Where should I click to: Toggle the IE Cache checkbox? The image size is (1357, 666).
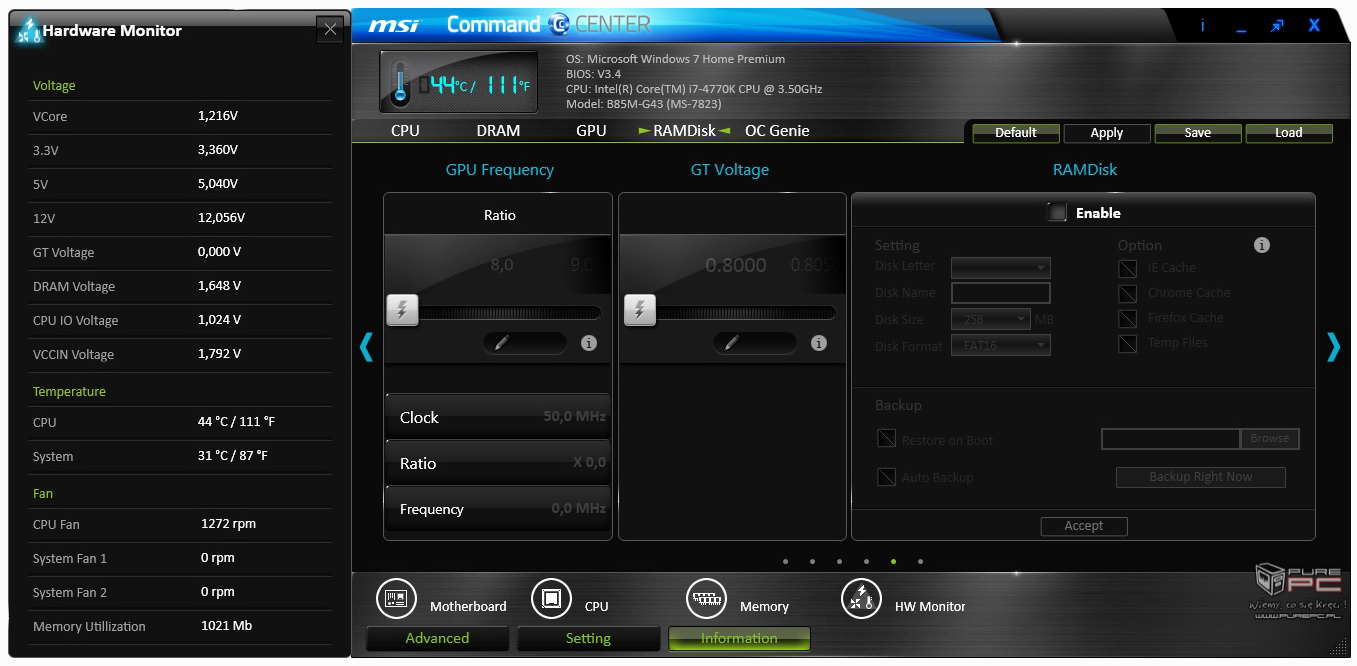[1128, 269]
